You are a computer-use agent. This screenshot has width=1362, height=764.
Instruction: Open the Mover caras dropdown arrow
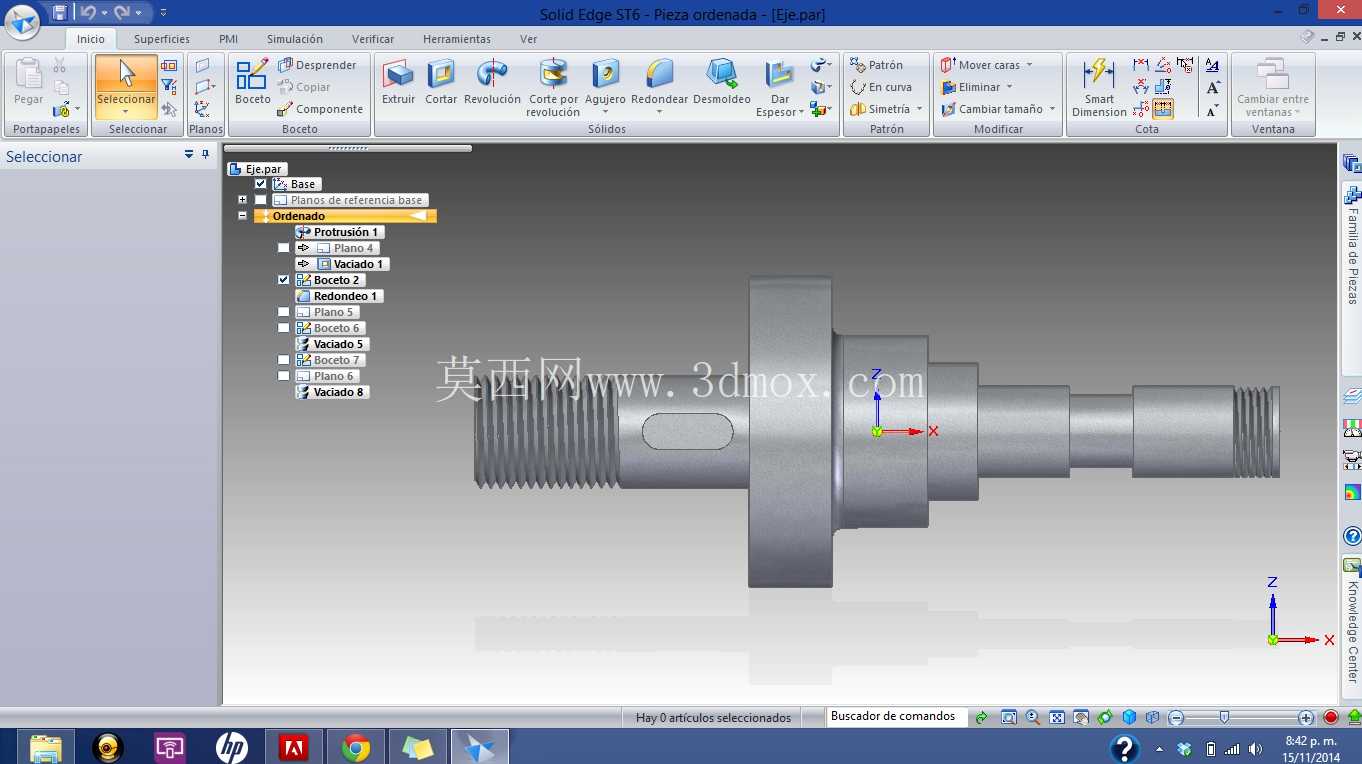point(1029,65)
